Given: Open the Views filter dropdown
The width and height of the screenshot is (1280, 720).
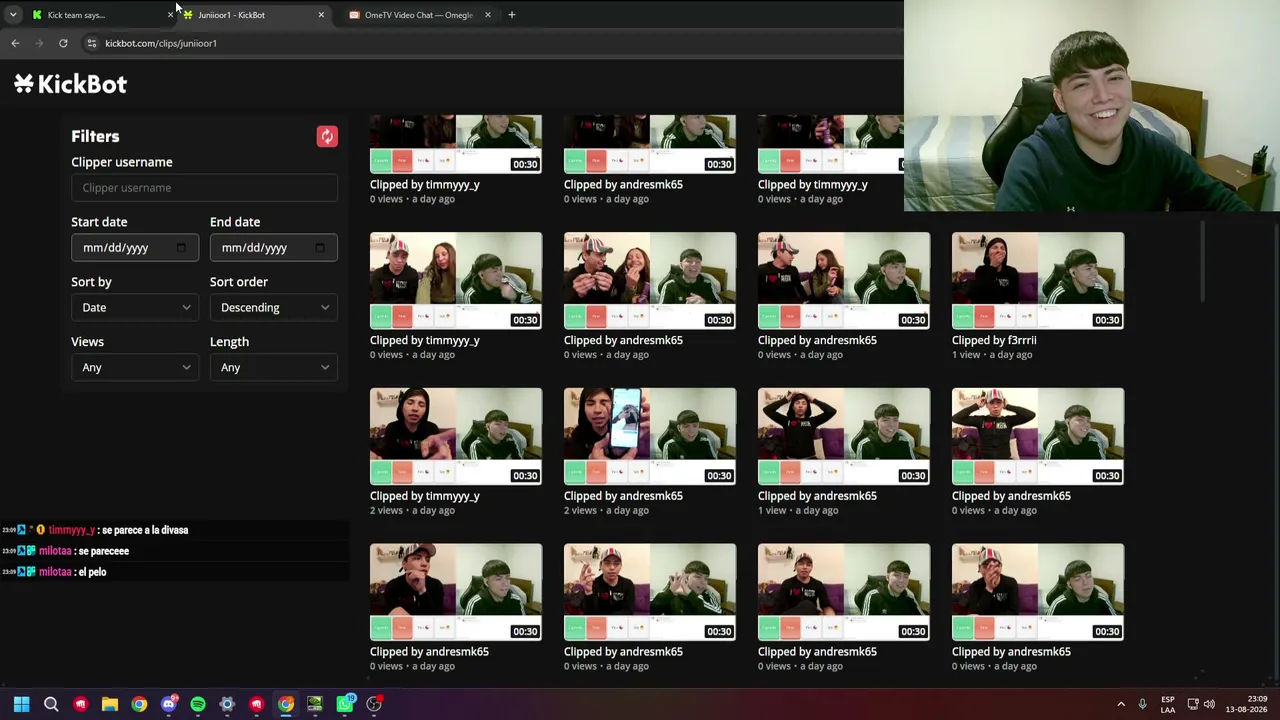Looking at the screenshot, I should click(x=135, y=368).
